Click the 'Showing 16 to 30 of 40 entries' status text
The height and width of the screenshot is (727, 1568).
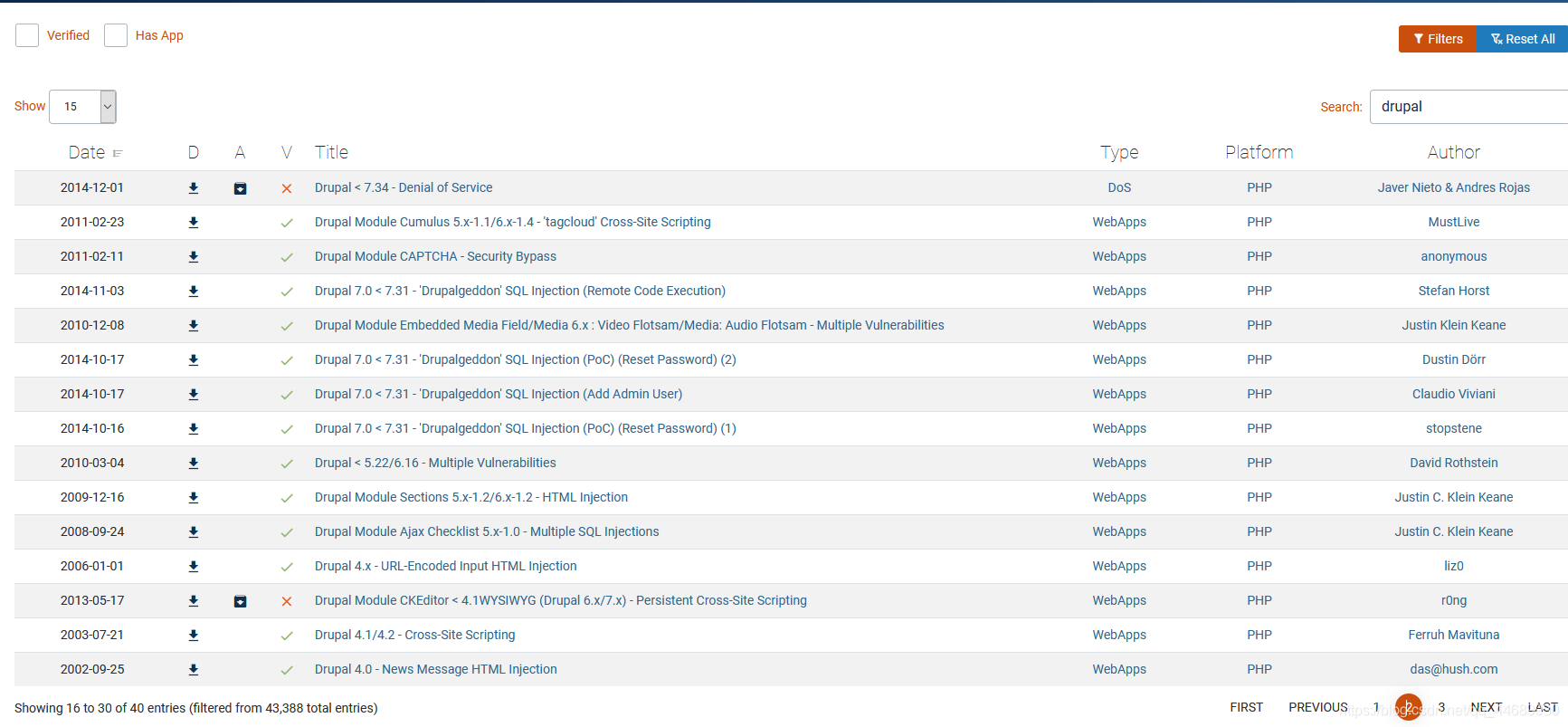click(x=196, y=708)
